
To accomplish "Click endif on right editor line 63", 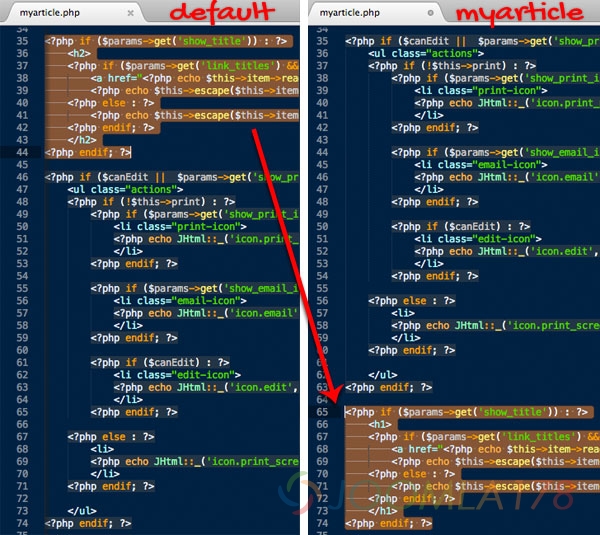I will point(394,387).
